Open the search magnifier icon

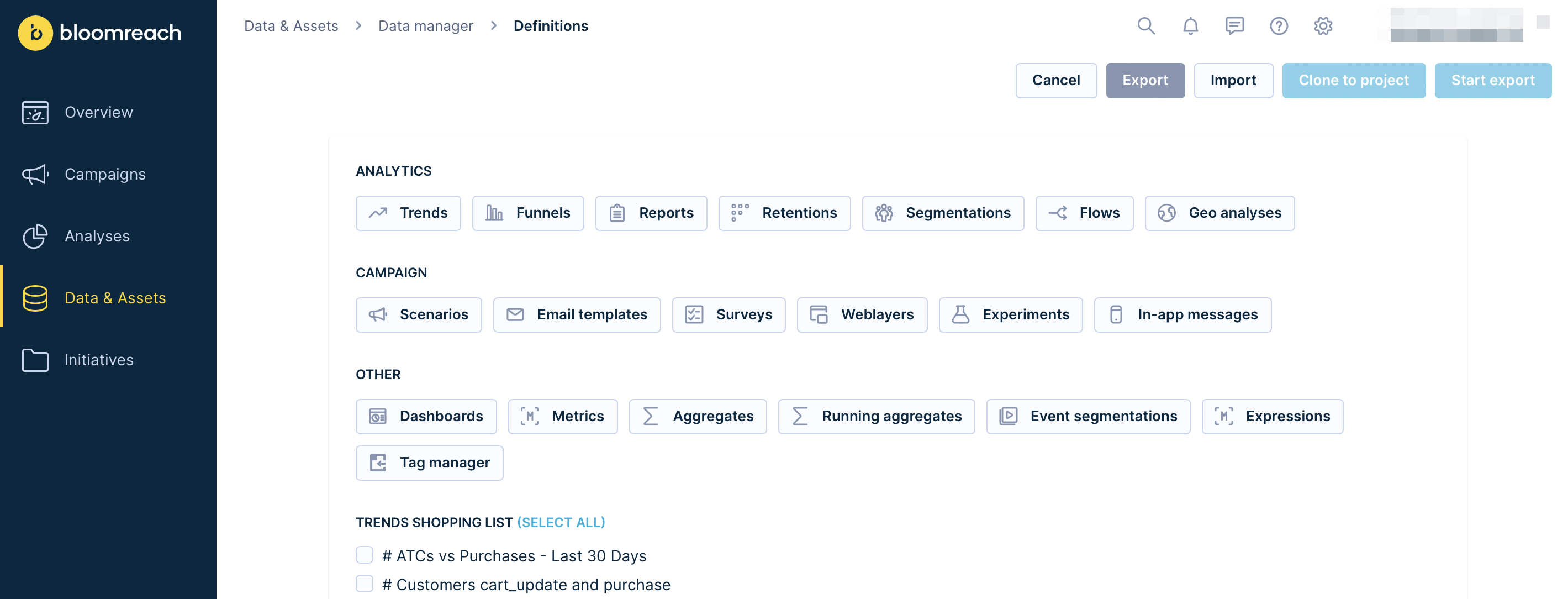(1146, 26)
